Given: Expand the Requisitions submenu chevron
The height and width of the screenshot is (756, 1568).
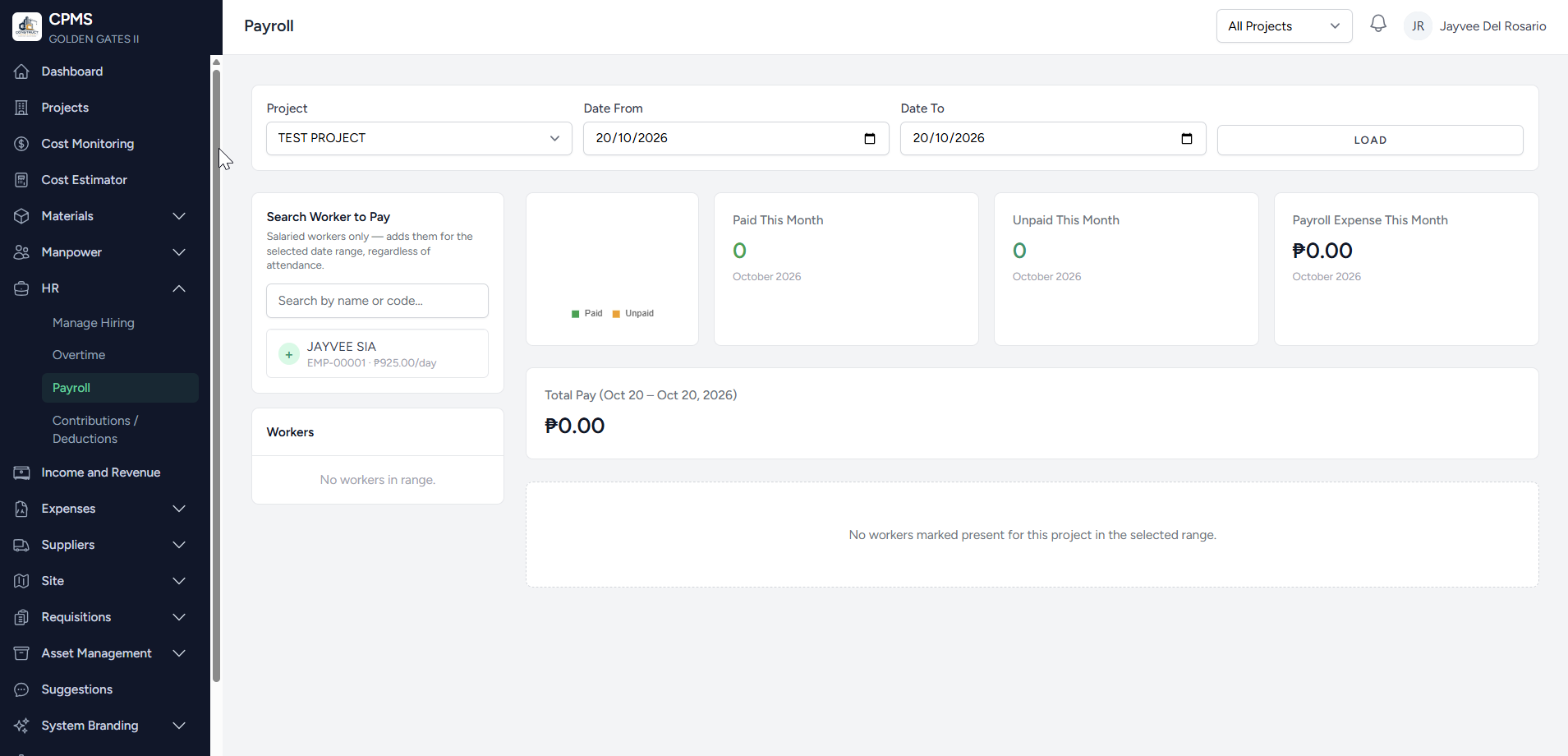Looking at the screenshot, I should pyautogui.click(x=179, y=617).
